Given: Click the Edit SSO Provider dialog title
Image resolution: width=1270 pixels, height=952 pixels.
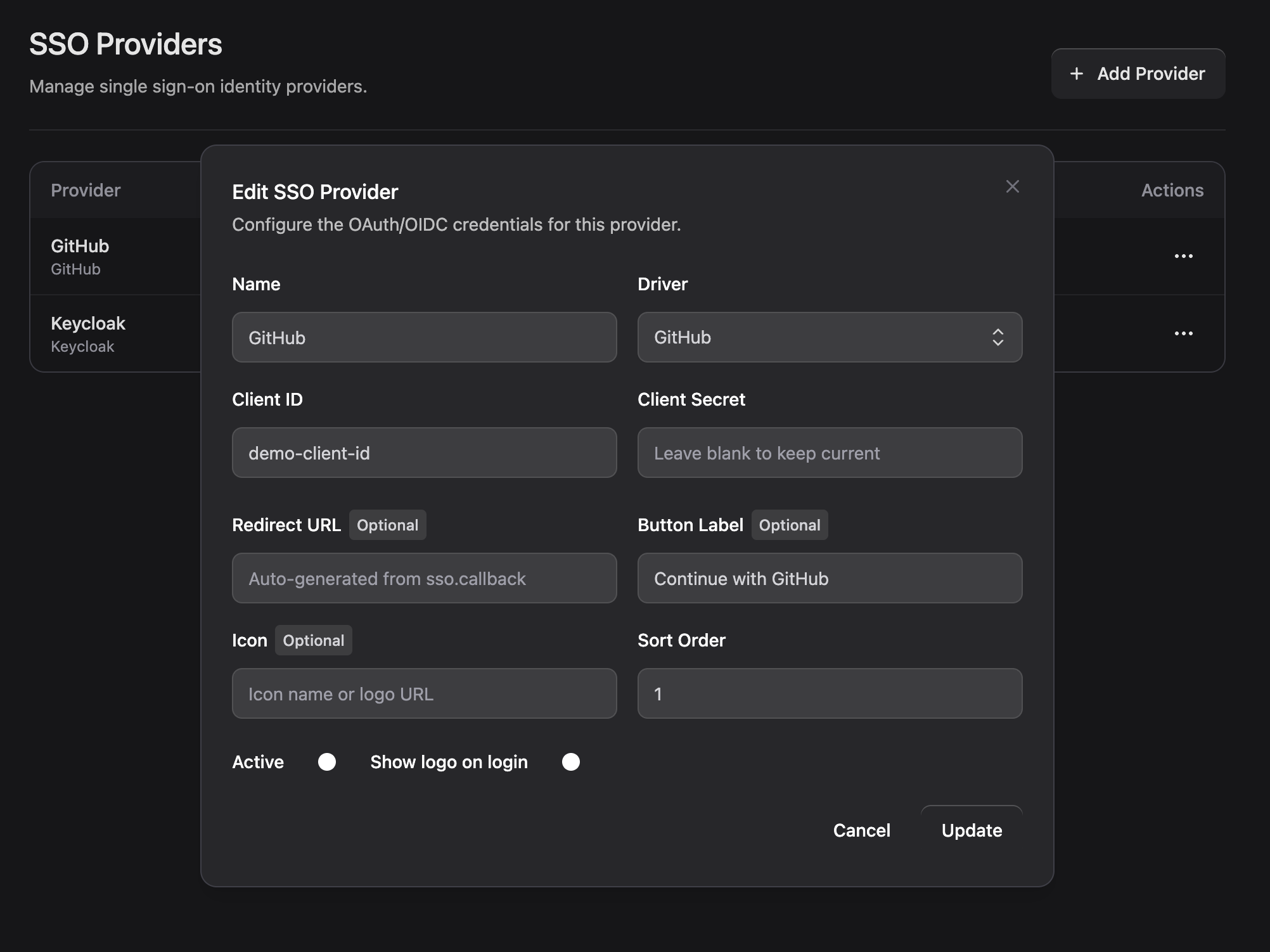Looking at the screenshot, I should pos(315,192).
